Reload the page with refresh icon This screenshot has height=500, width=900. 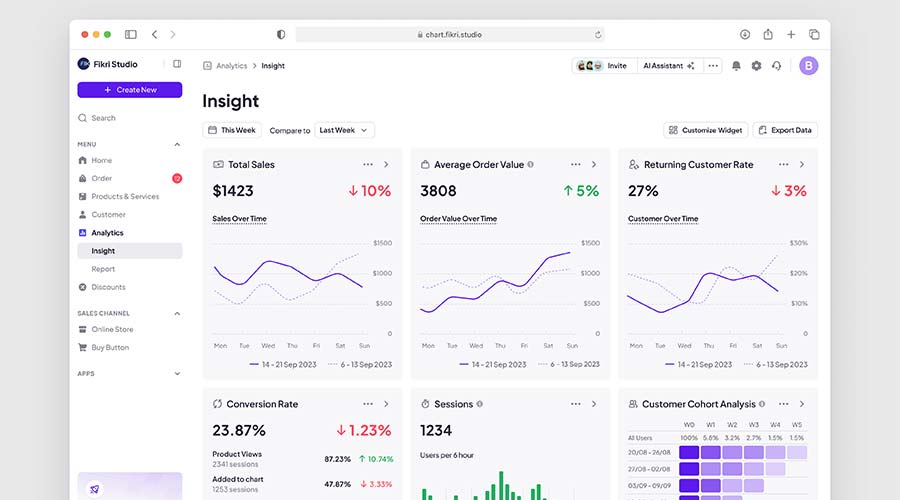tap(598, 34)
